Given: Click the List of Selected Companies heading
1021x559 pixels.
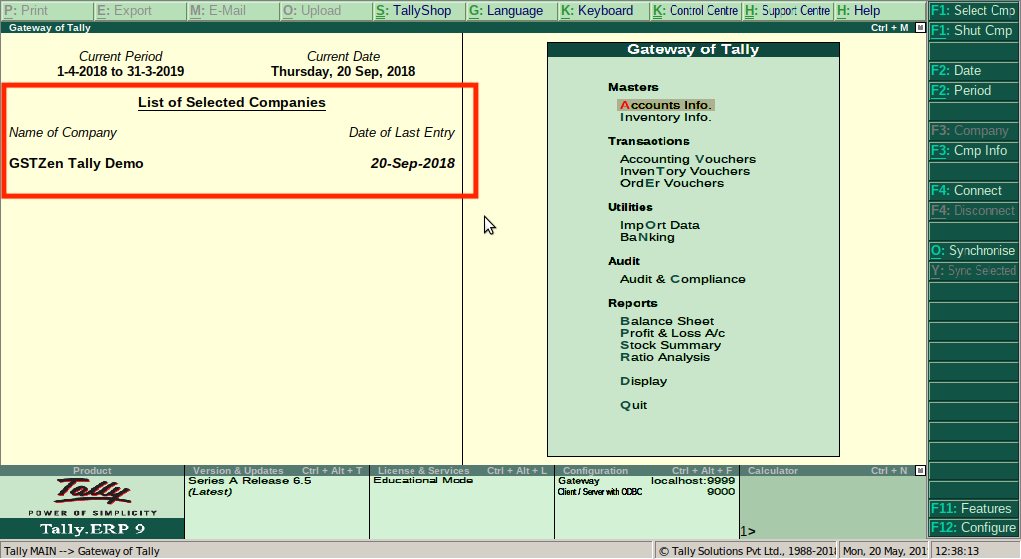Looking at the screenshot, I should click(x=232, y=103).
